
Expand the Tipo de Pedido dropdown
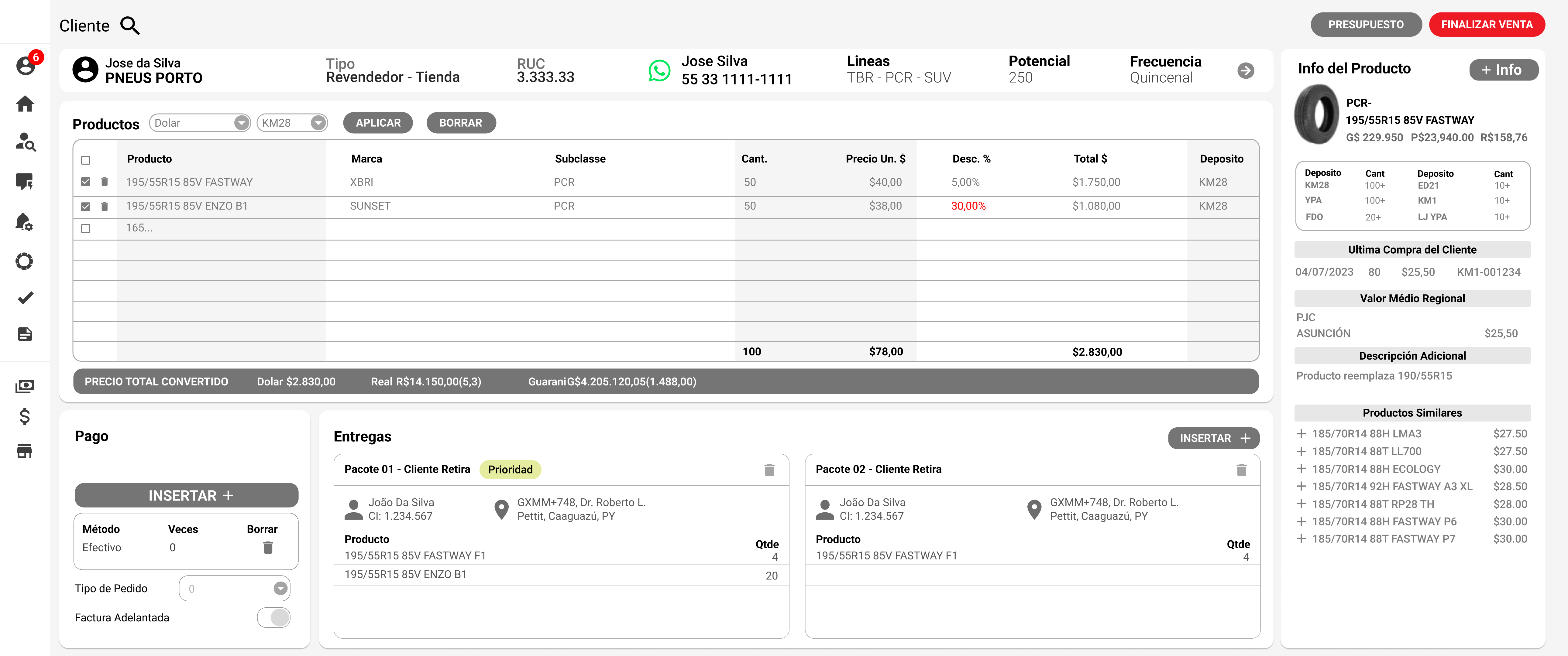[280, 589]
